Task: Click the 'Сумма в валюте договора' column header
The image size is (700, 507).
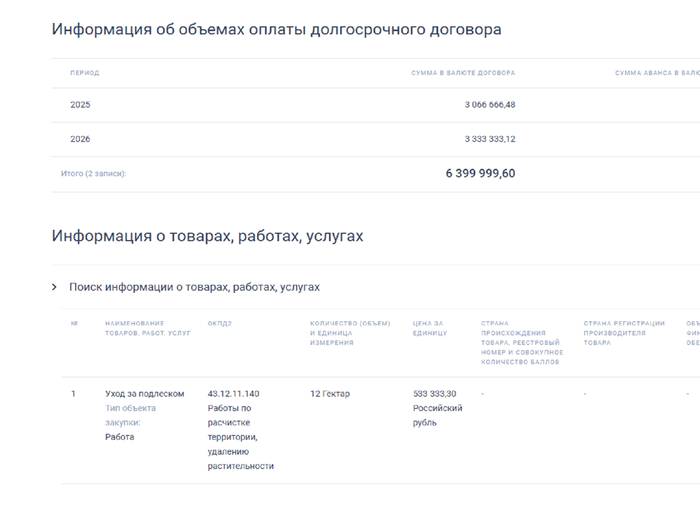Action: click(x=463, y=73)
